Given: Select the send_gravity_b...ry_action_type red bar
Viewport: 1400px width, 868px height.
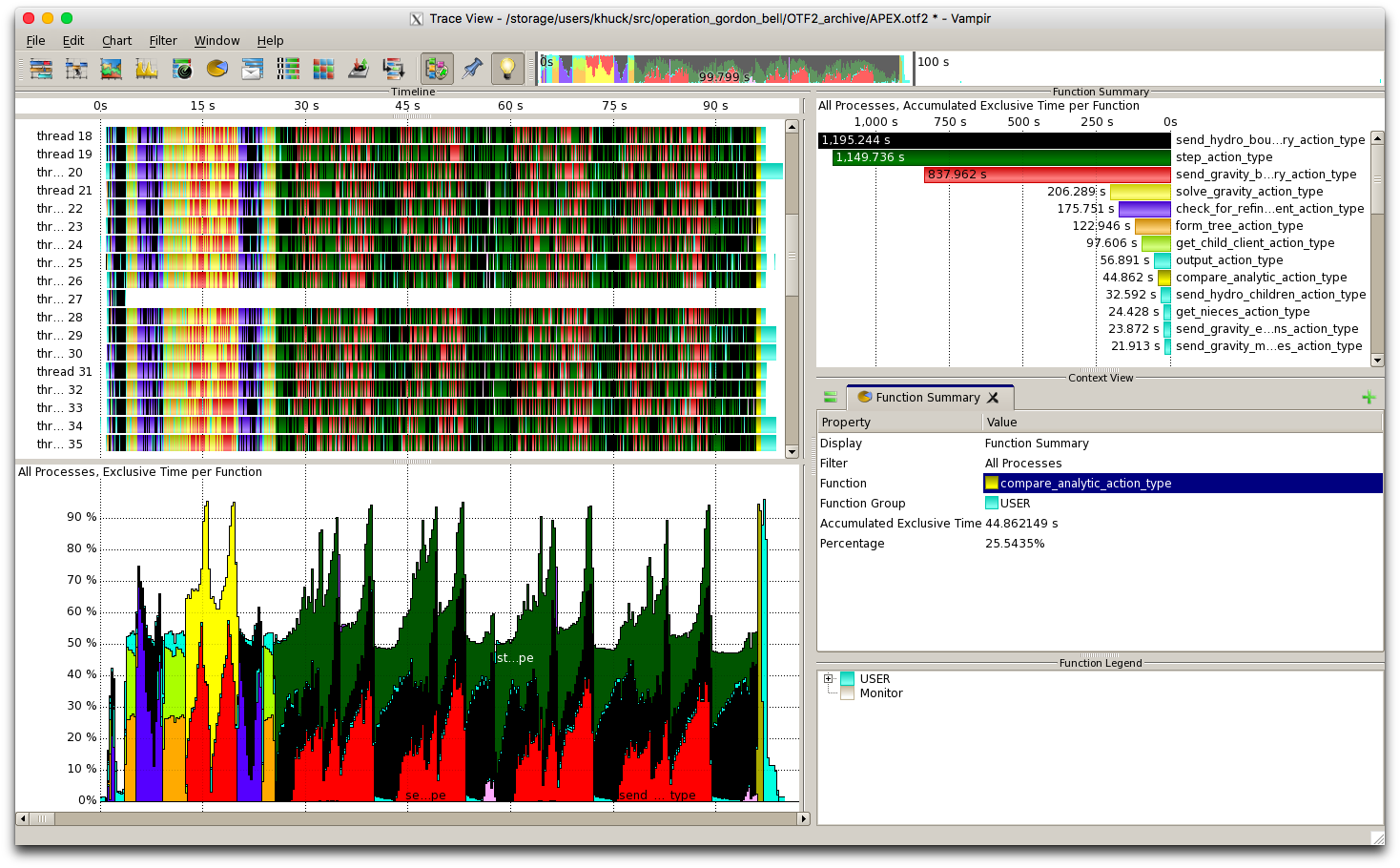Looking at the screenshot, I should (1047, 175).
